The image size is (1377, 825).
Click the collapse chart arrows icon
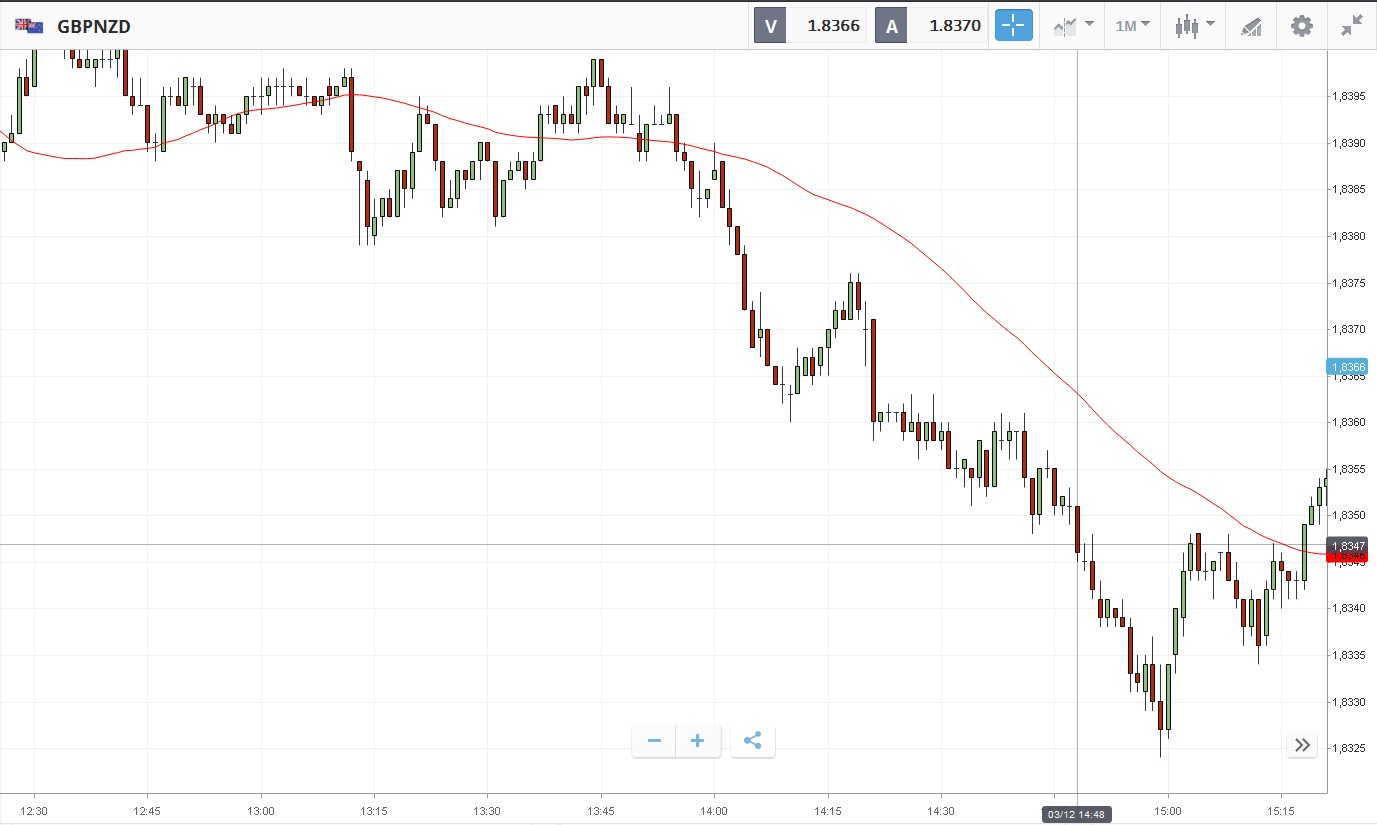pos(1352,26)
